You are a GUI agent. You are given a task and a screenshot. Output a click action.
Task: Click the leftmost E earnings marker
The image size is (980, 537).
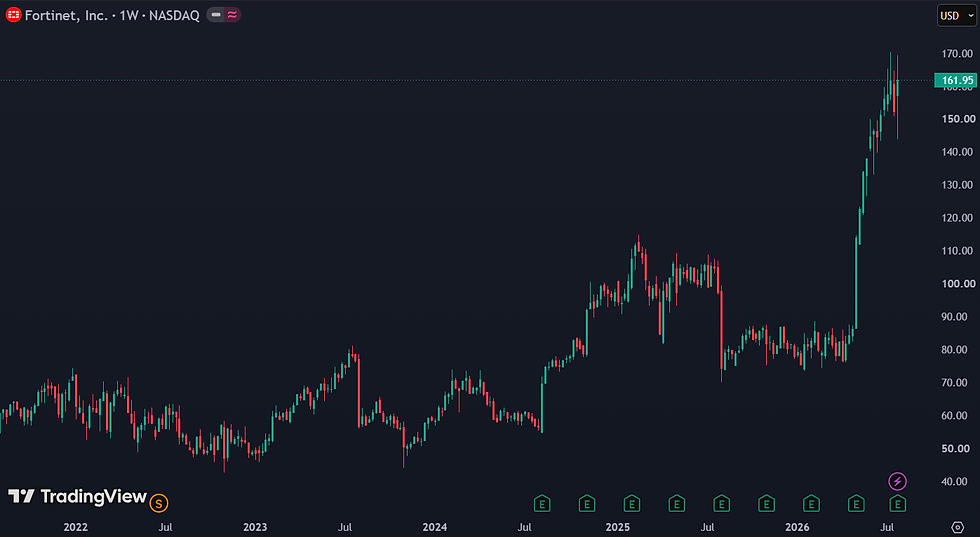click(542, 503)
